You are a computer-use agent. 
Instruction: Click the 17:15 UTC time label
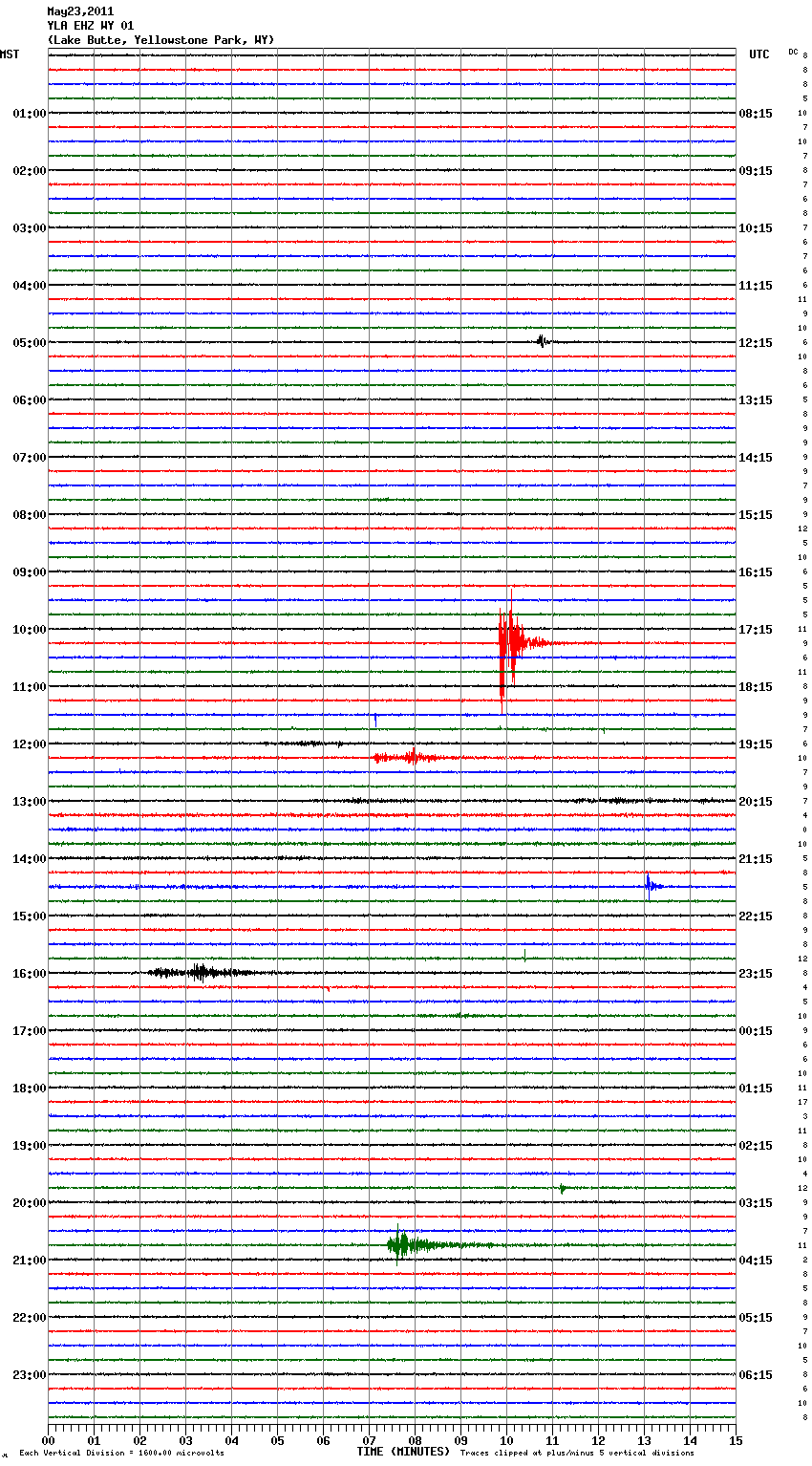pos(756,630)
